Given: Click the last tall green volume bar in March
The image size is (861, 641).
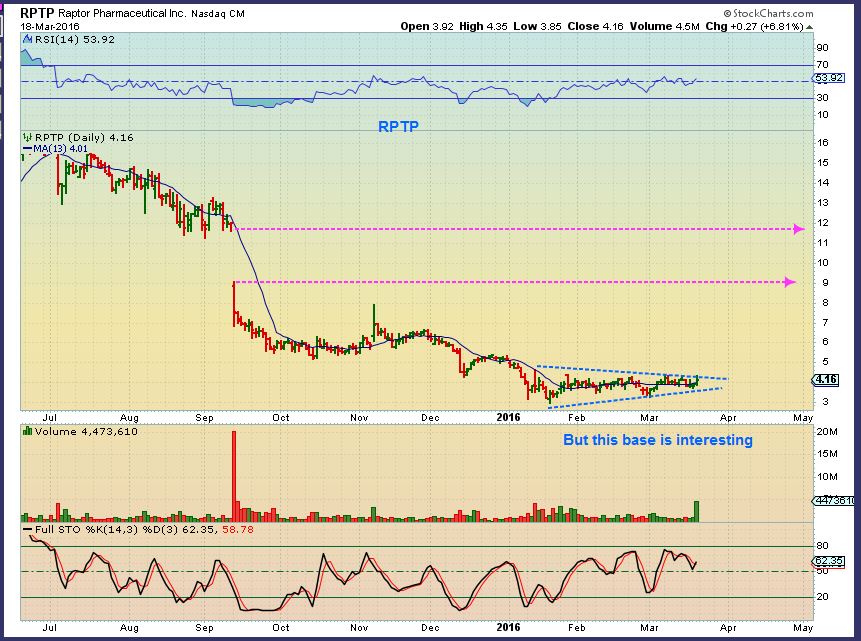Looking at the screenshot, I should click(x=697, y=511).
